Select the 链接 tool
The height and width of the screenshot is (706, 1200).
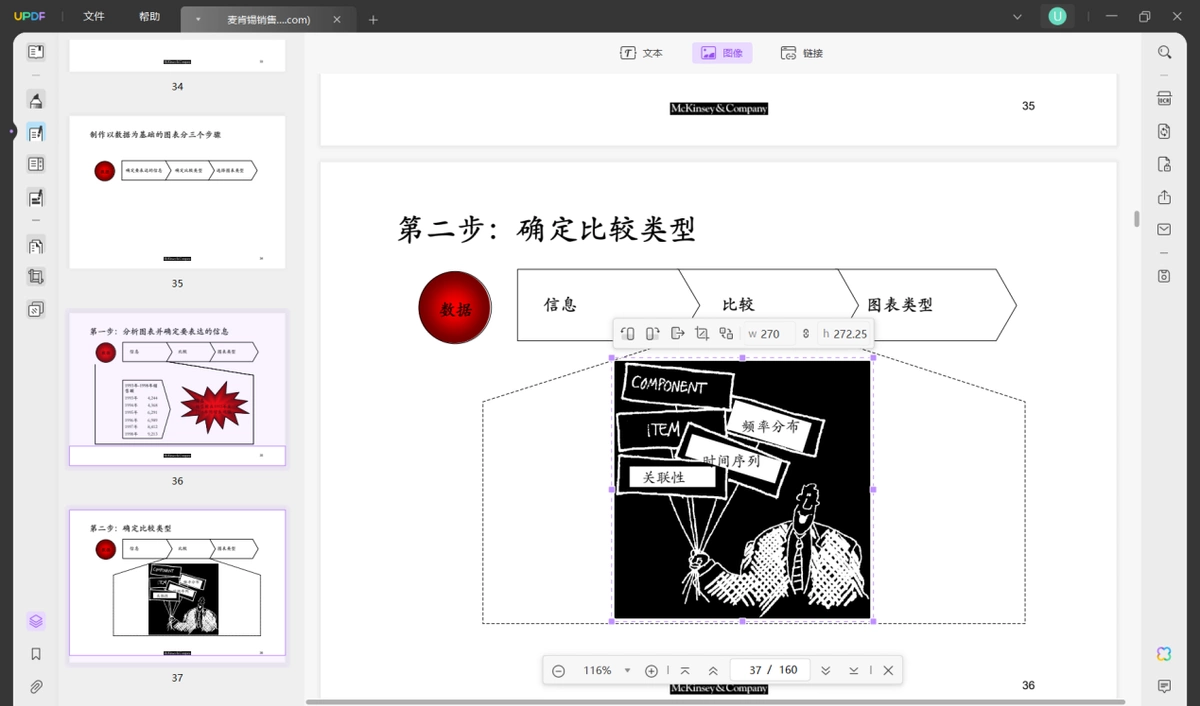[802, 53]
